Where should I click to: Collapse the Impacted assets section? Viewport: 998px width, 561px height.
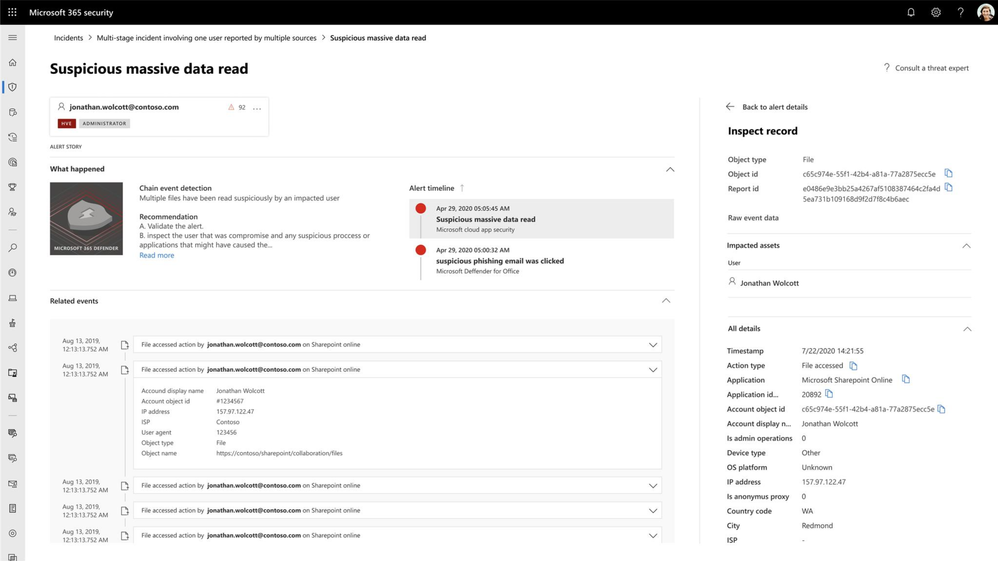tap(966, 245)
